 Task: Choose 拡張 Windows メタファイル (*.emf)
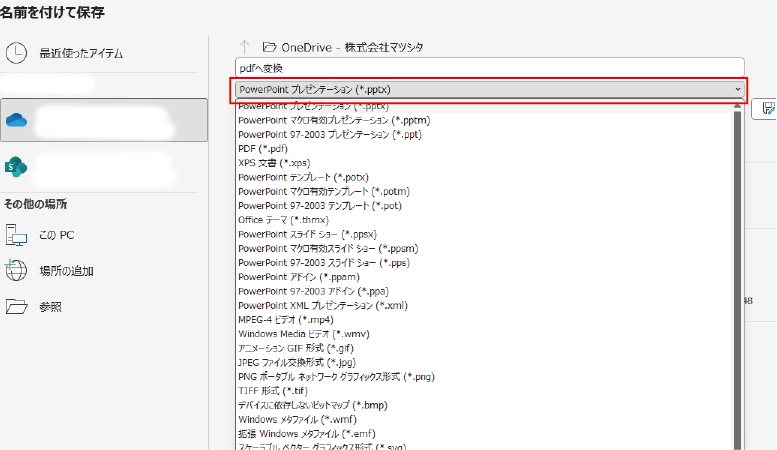pyautogui.click(x=307, y=434)
